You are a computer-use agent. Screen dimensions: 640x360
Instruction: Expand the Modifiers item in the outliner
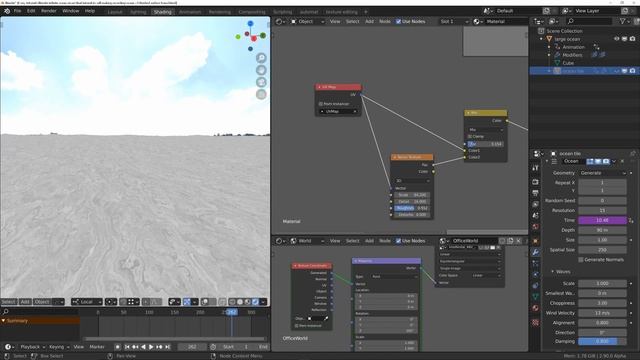[x=549, y=55]
